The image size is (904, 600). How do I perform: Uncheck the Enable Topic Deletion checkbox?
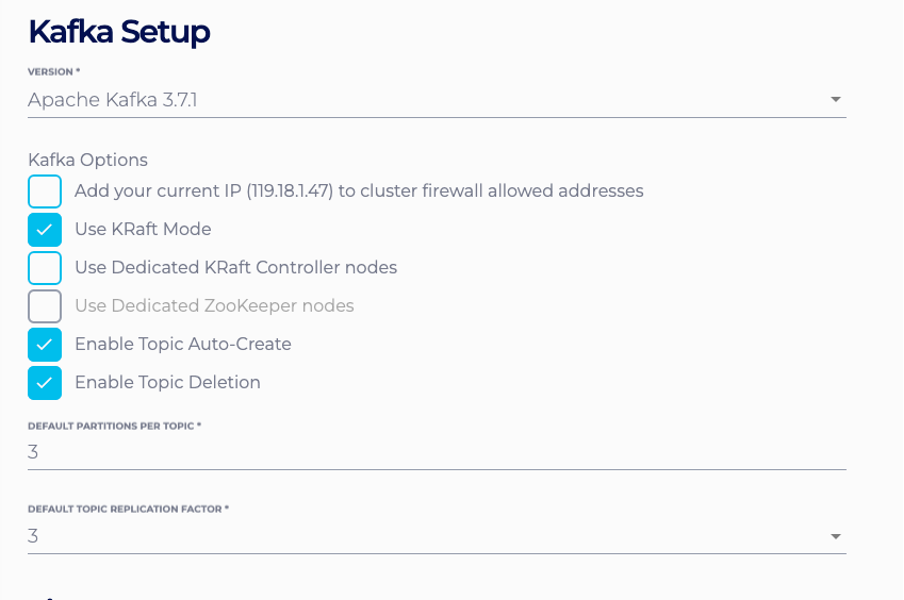pyautogui.click(x=45, y=382)
